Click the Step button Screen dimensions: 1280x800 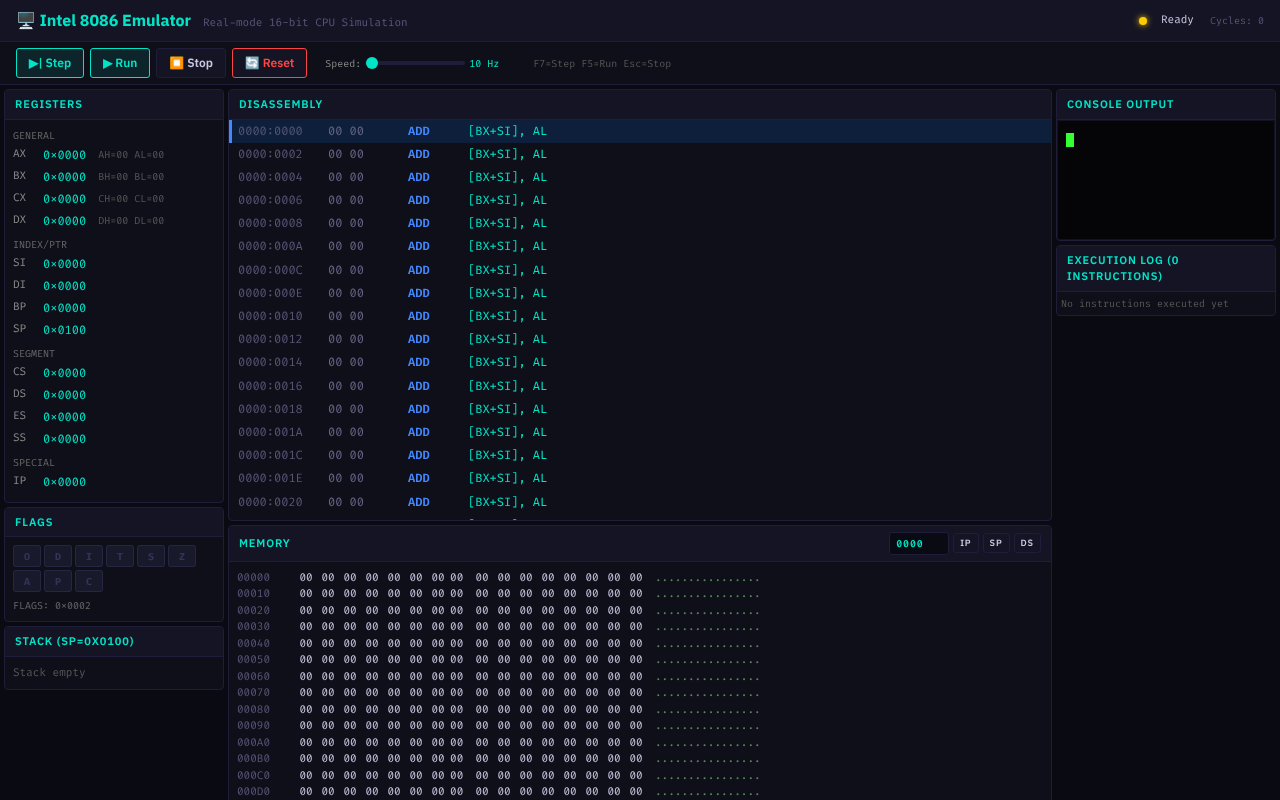click(50, 63)
